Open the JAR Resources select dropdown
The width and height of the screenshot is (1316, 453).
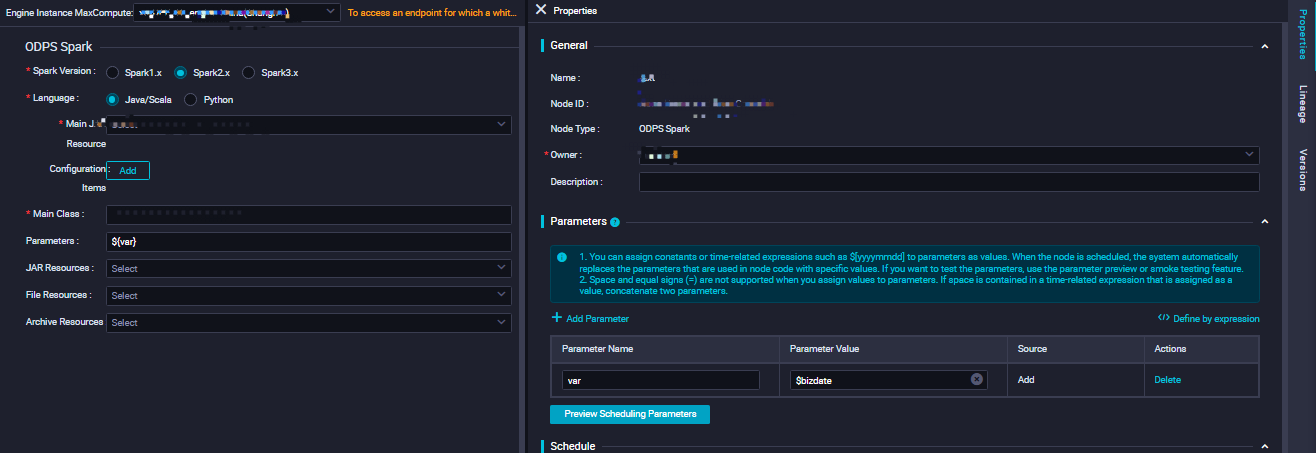point(309,268)
